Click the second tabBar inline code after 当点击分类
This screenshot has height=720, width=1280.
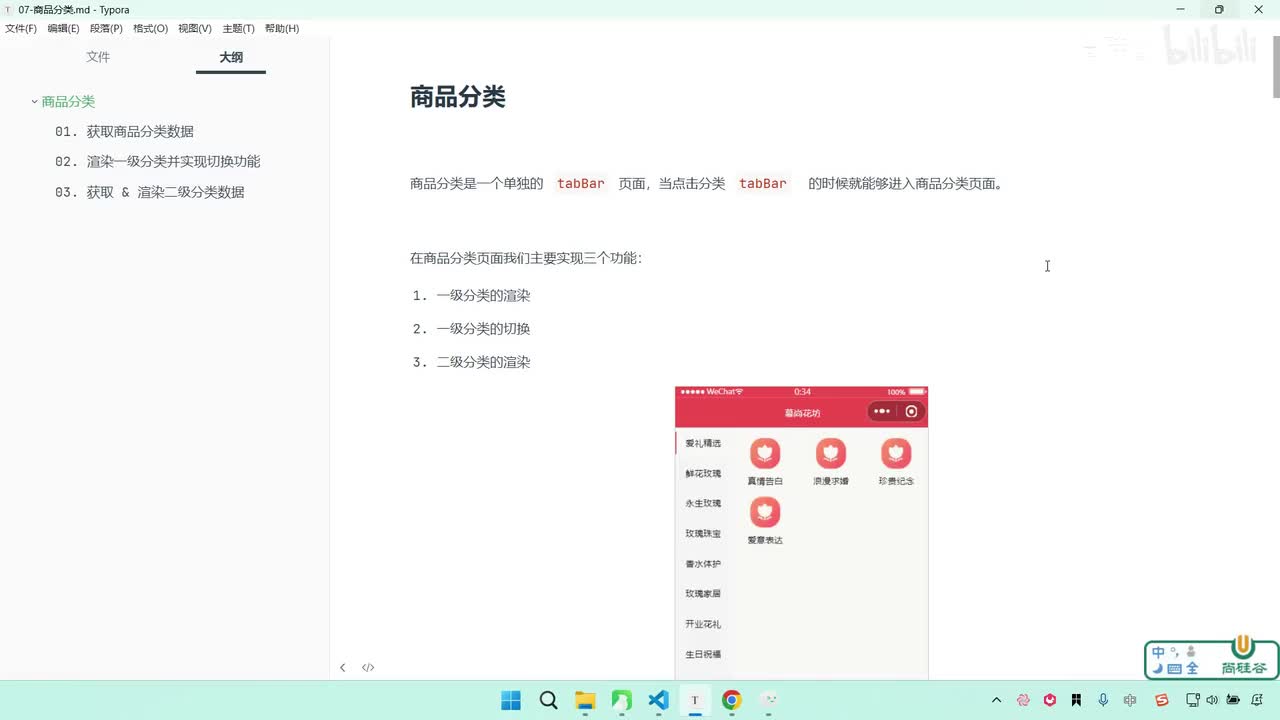763,183
